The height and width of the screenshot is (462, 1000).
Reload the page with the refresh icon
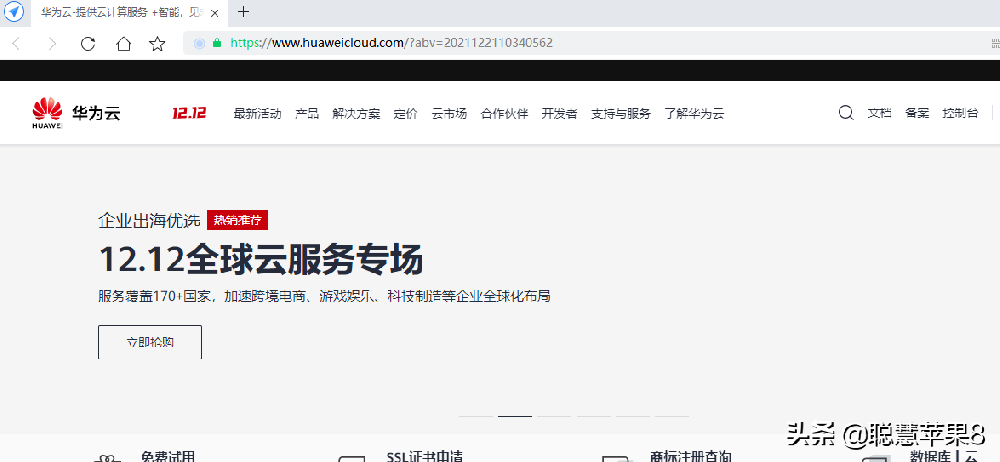88,43
